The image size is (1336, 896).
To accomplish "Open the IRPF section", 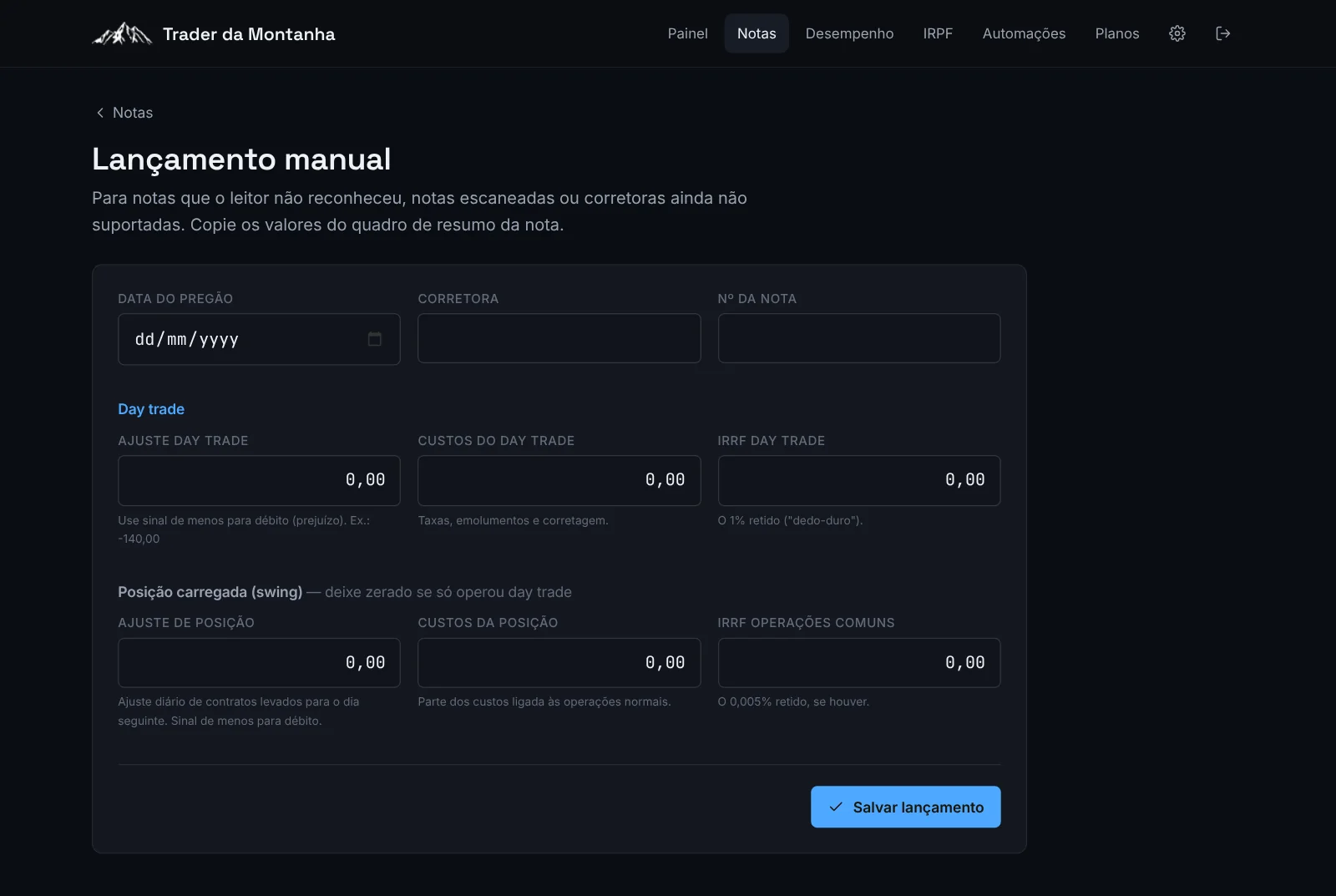I will pos(938,33).
